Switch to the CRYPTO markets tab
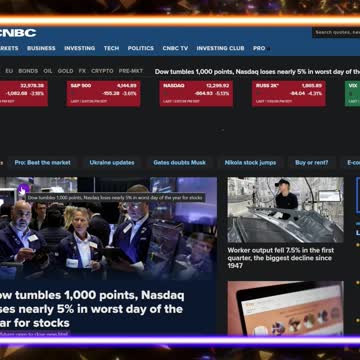Viewport: 360px width, 360px height. [102, 71]
